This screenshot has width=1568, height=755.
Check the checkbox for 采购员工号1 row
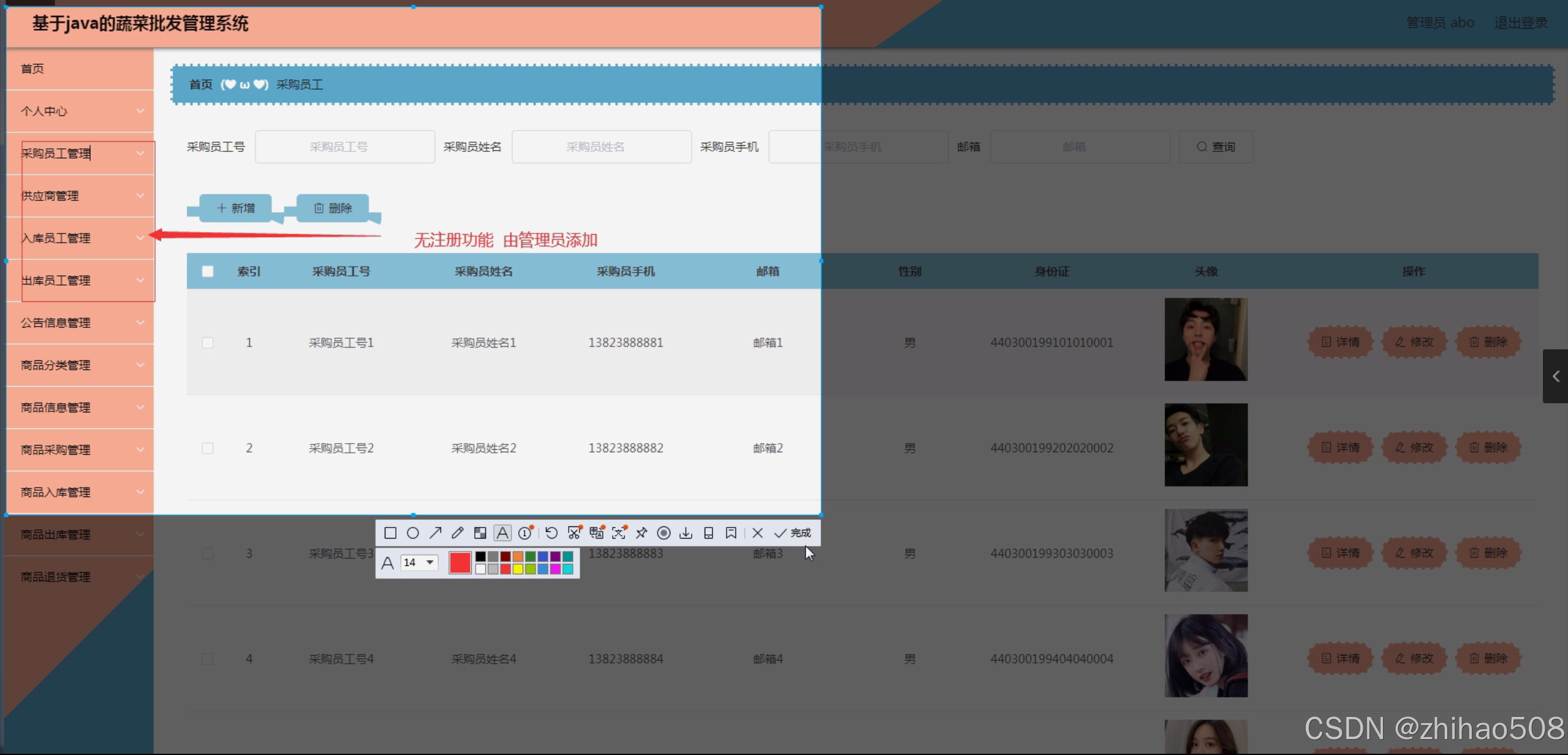pyautogui.click(x=207, y=343)
